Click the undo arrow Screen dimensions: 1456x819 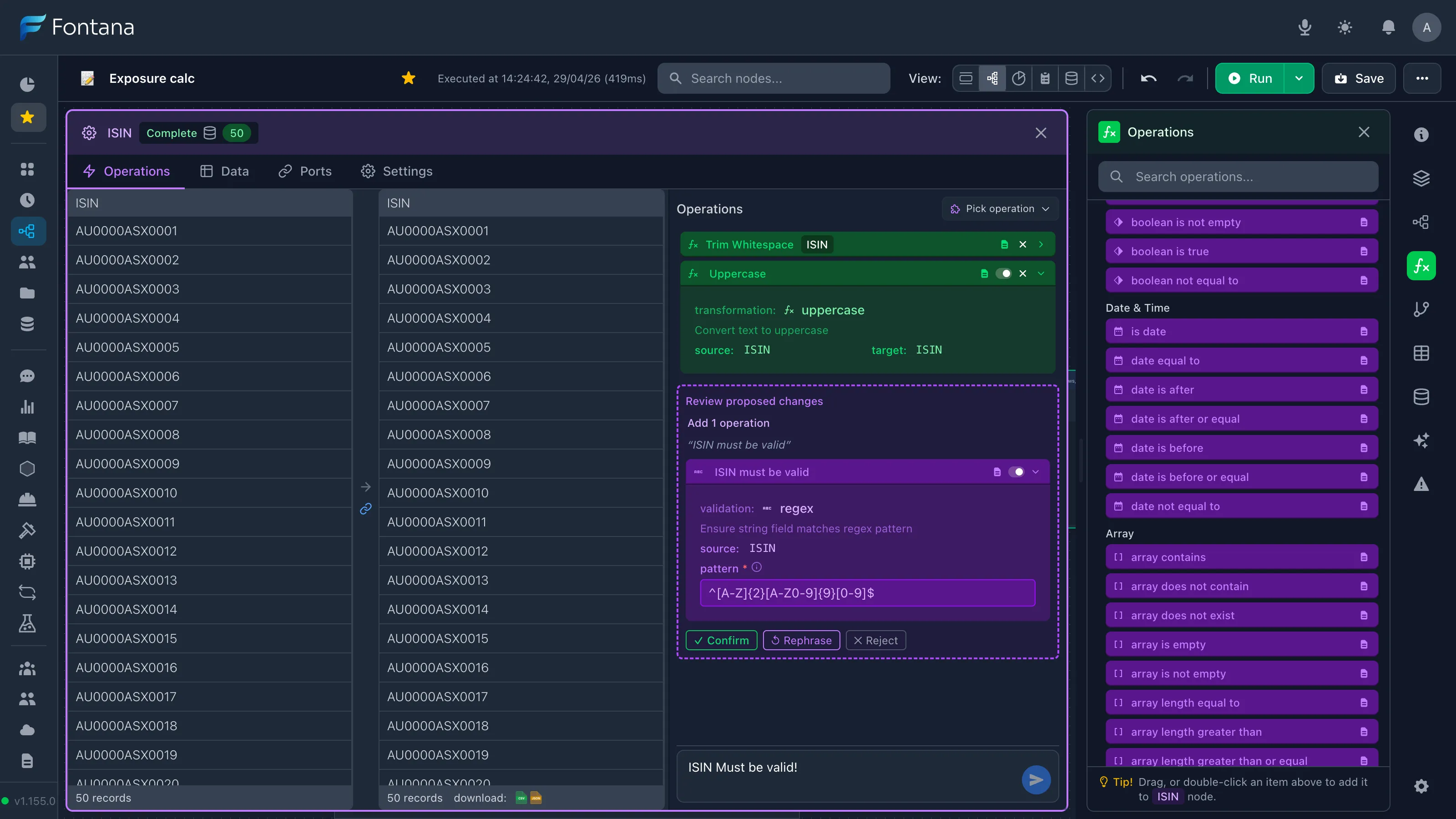1148,78
